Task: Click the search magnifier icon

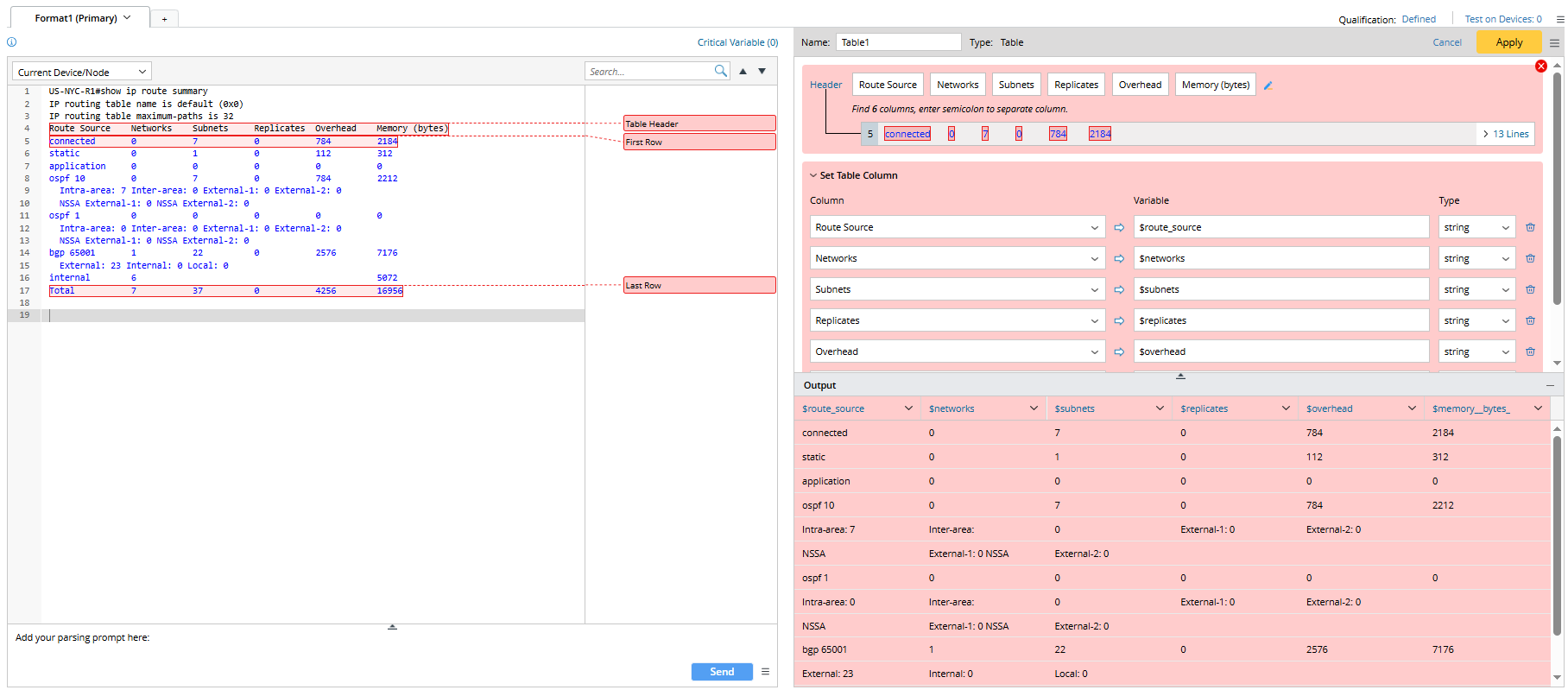Action: point(721,71)
